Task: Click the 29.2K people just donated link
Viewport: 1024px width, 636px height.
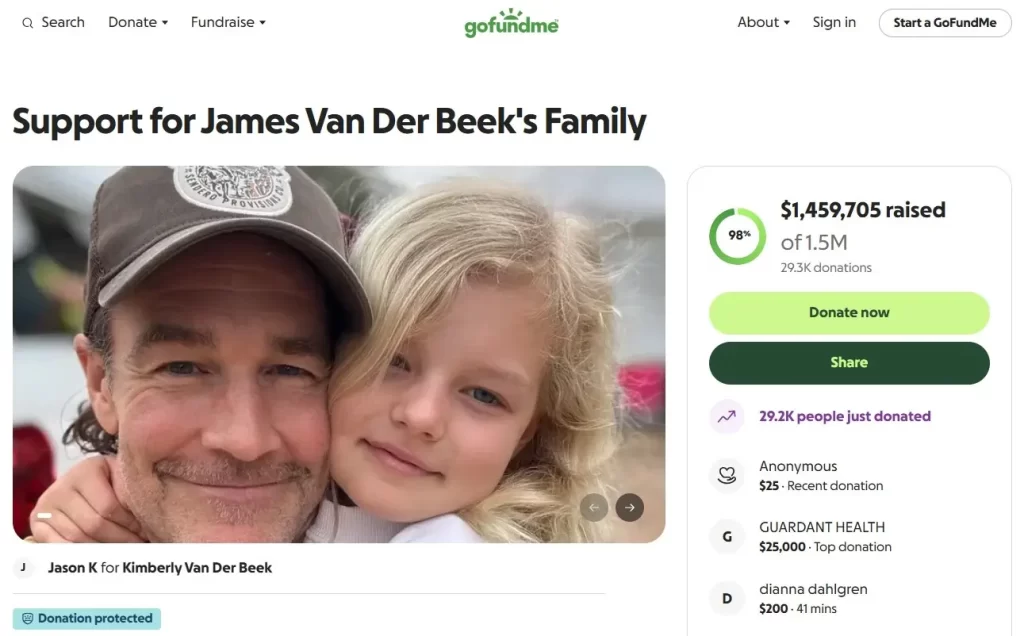Action: (845, 416)
